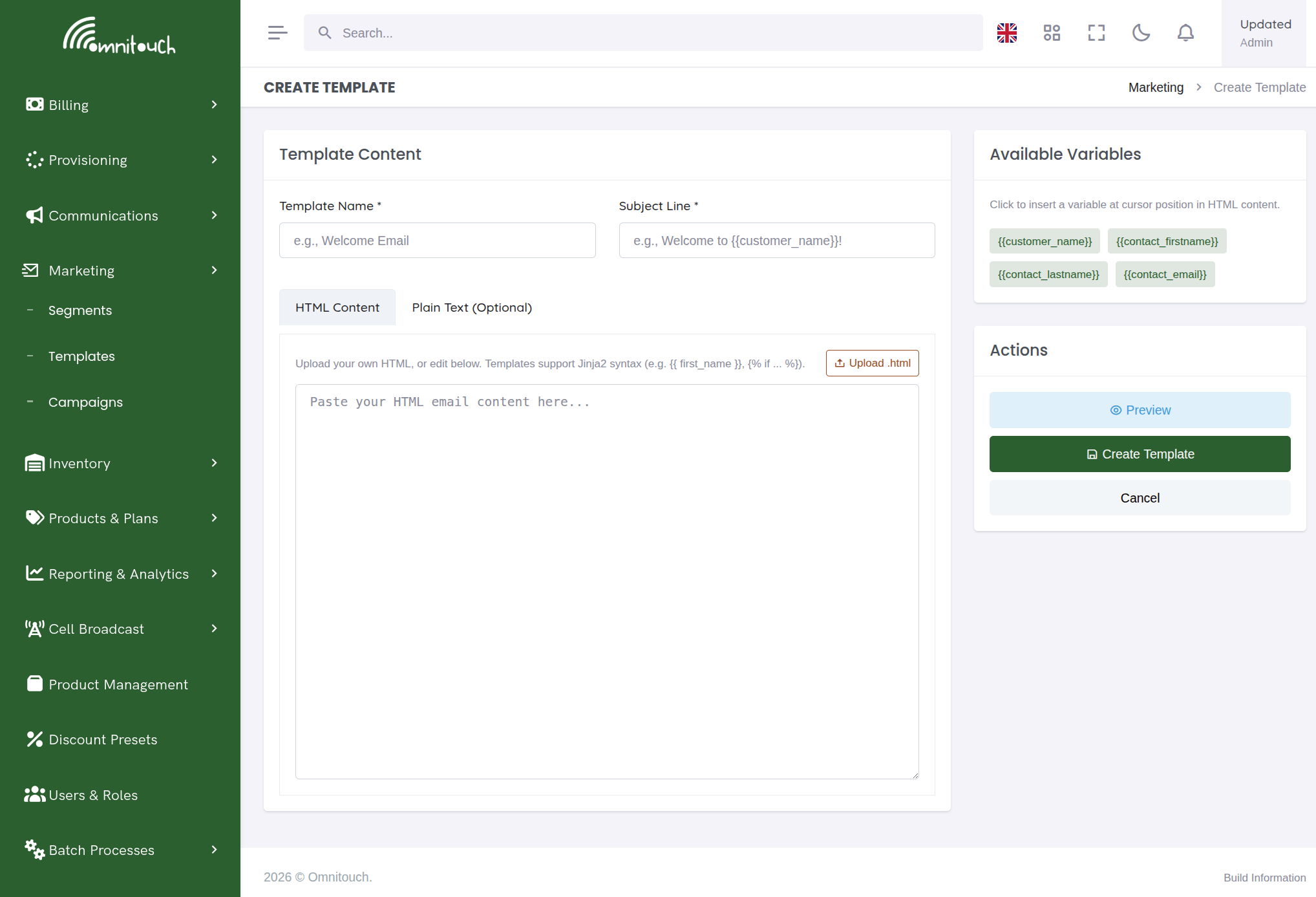Click the Batch Processes gears icon
Image resolution: width=1316 pixels, height=897 pixels.
[x=34, y=849]
